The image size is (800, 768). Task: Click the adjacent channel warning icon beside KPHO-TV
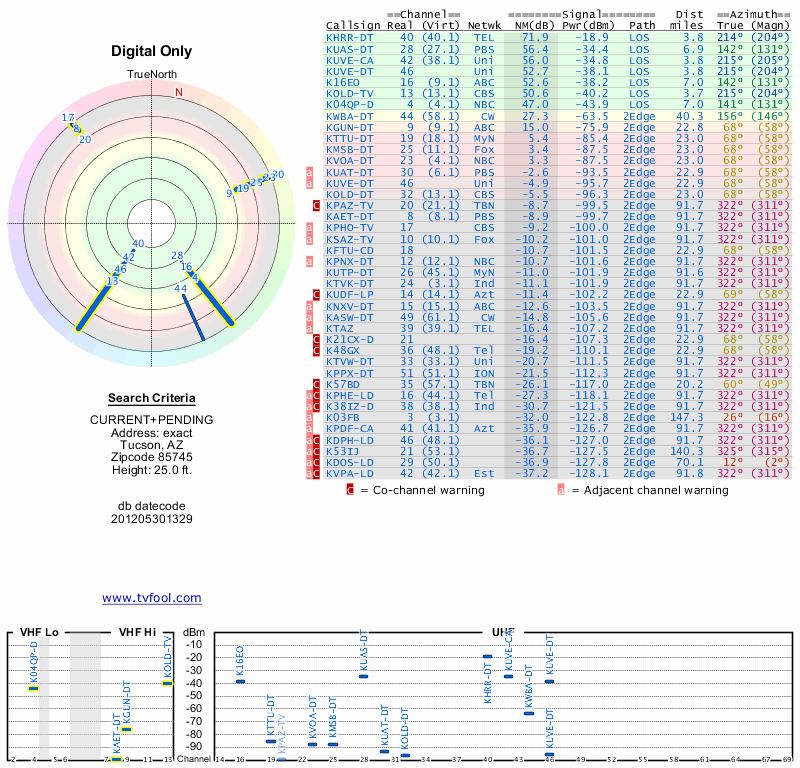tap(309, 227)
